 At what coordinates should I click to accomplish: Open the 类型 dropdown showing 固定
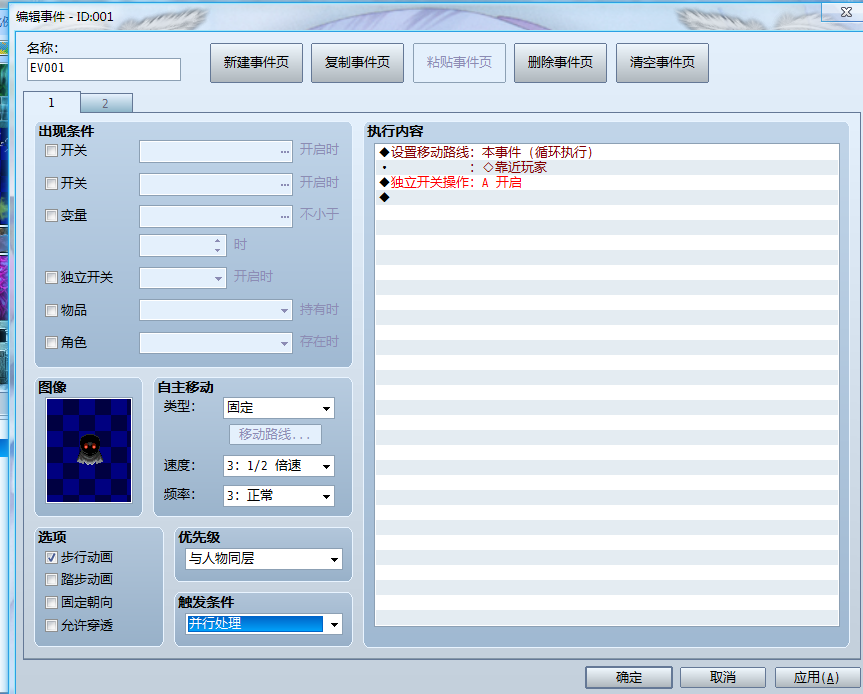(x=279, y=408)
